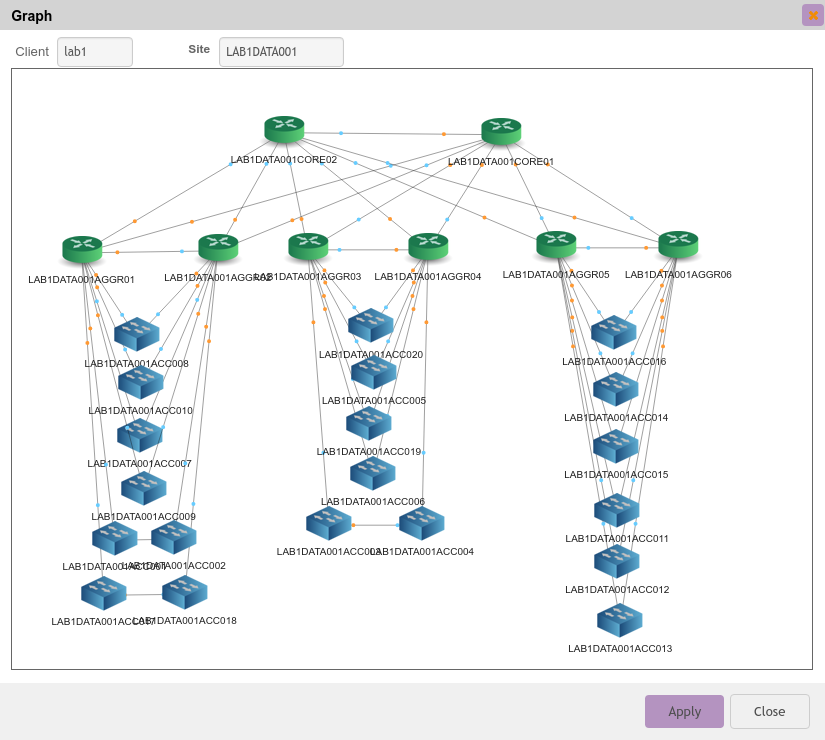
Task: Click the LAB1DATA001ACC020 switch icon
Action: point(371,325)
